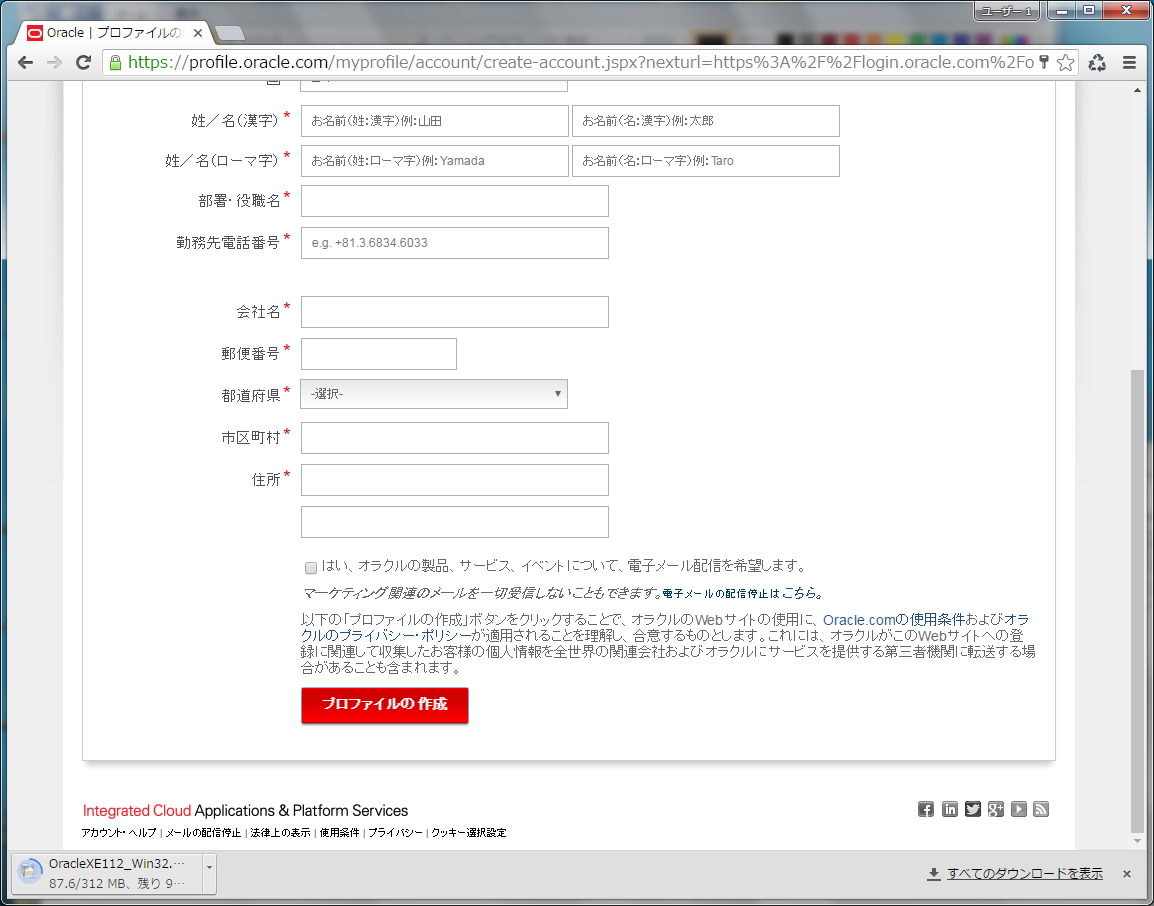Image resolution: width=1154 pixels, height=906 pixels.
Task: Close the downloads bar
Action: tap(1127, 874)
